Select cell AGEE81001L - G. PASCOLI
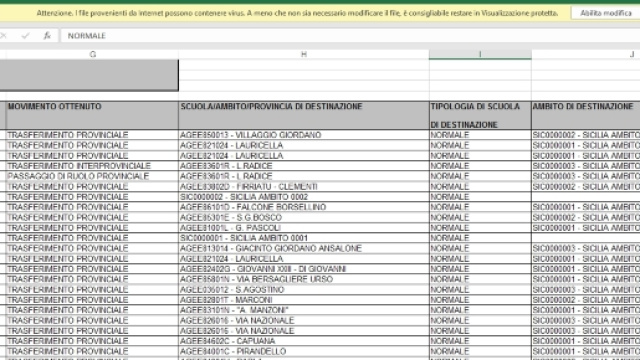The height and width of the screenshot is (360, 640). coord(304,228)
